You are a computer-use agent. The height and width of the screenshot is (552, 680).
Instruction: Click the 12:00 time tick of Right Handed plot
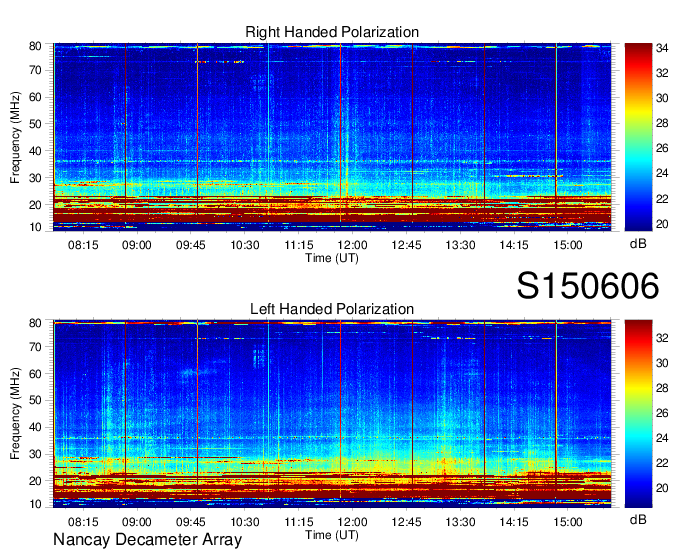tap(353, 245)
